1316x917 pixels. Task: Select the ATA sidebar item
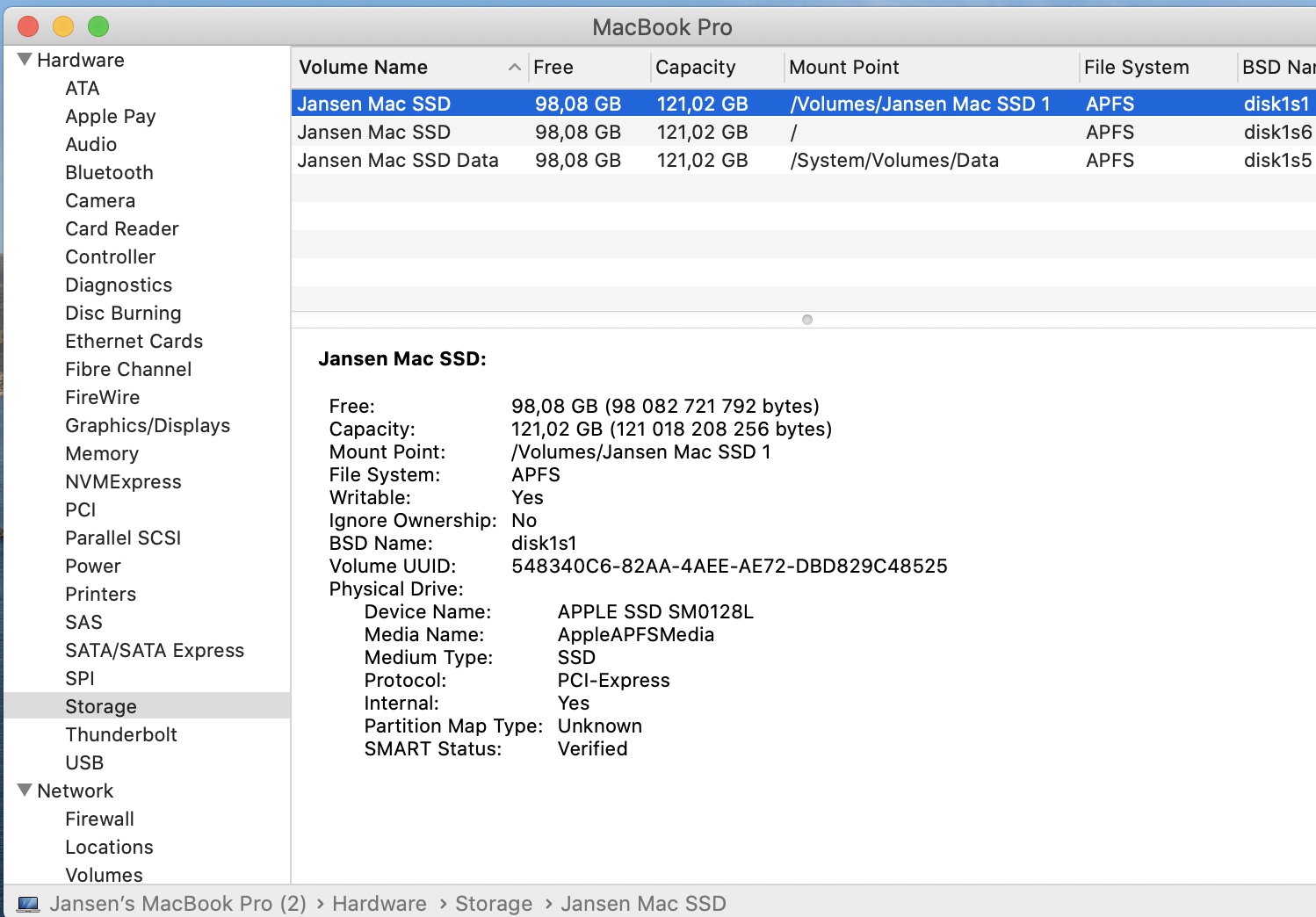pos(83,89)
